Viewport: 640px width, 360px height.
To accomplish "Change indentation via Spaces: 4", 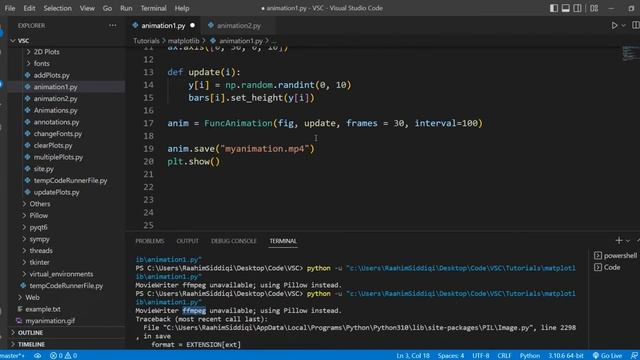I will point(451,356).
